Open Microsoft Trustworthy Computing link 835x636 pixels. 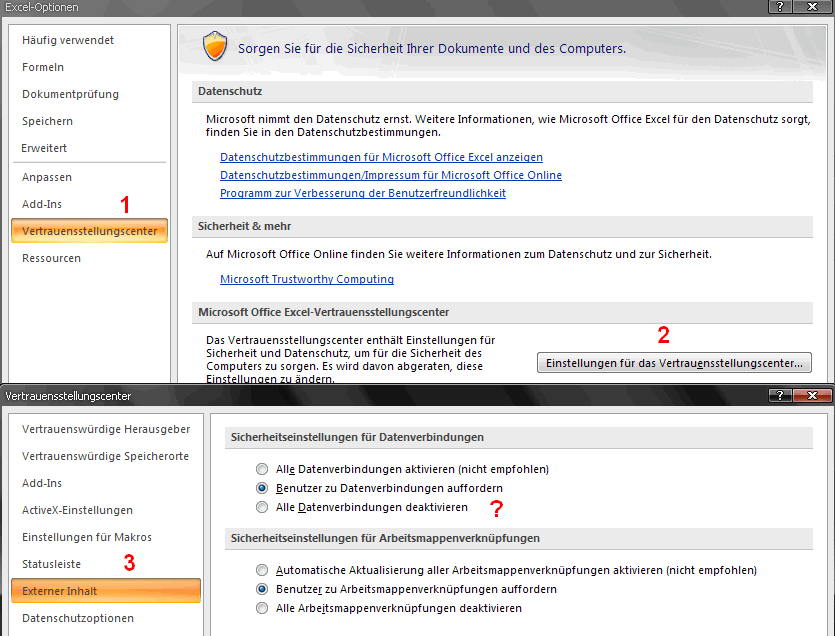click(307, 279)
